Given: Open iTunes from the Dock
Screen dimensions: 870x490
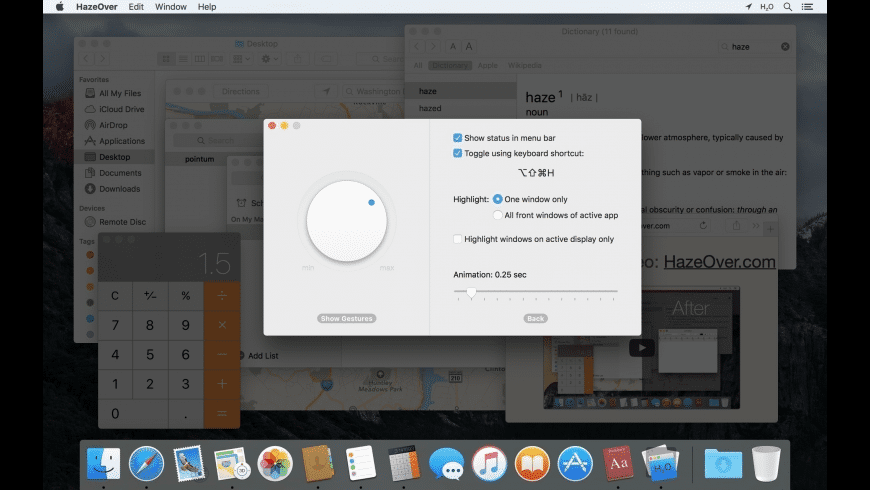Looking at the screenshot, I should [x=489, y=463].
